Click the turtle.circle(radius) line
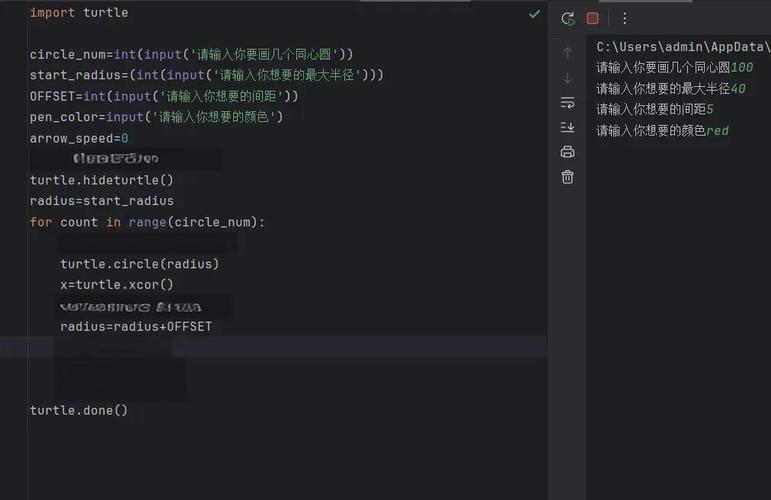The image size is (771, 500). click(x=140, y=264)
